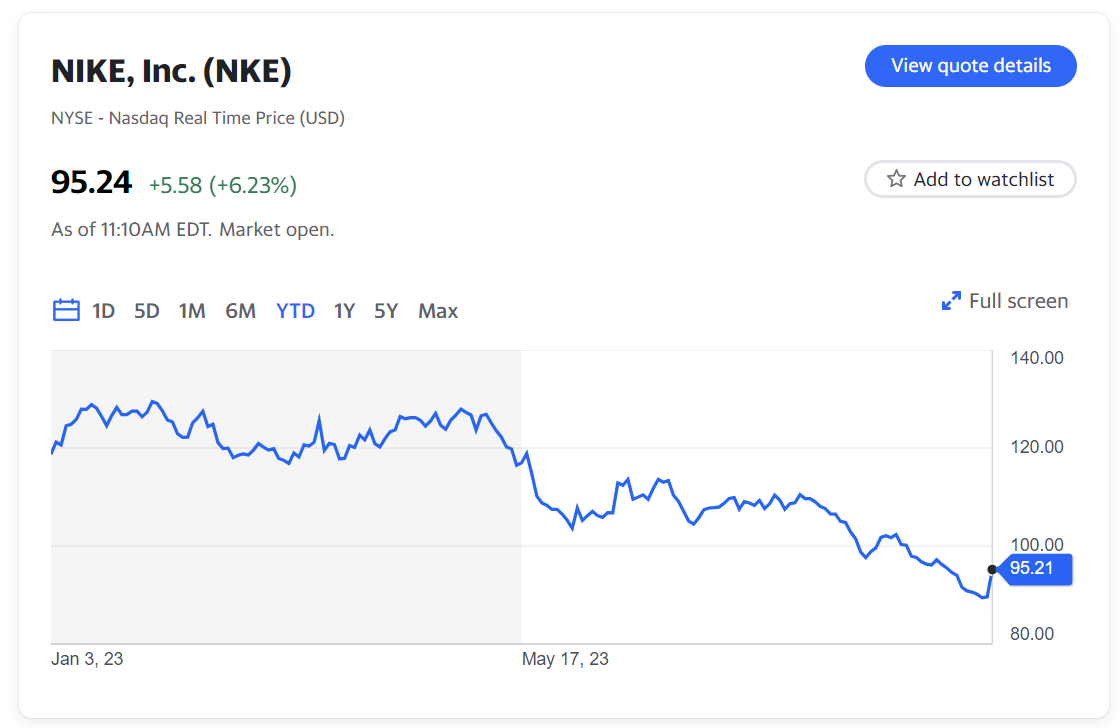Click the 95.24 current price figure
This screenshot has width=1120, height=728.
(91, 183)
